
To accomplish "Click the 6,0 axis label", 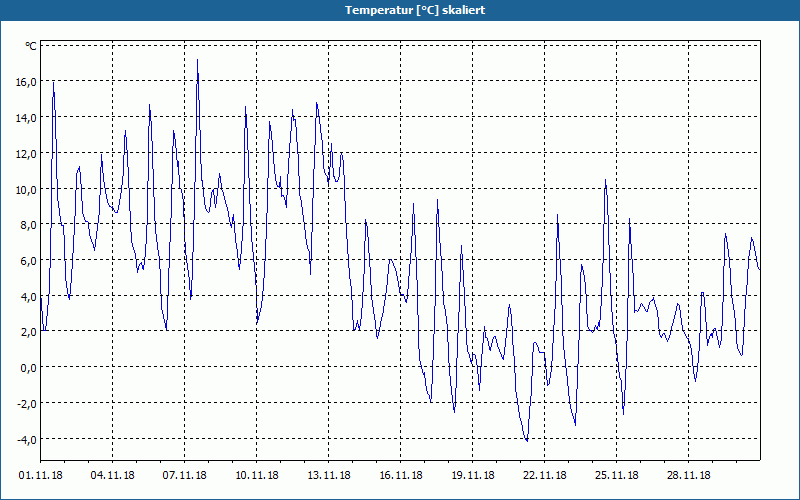I will click(29, 260).
